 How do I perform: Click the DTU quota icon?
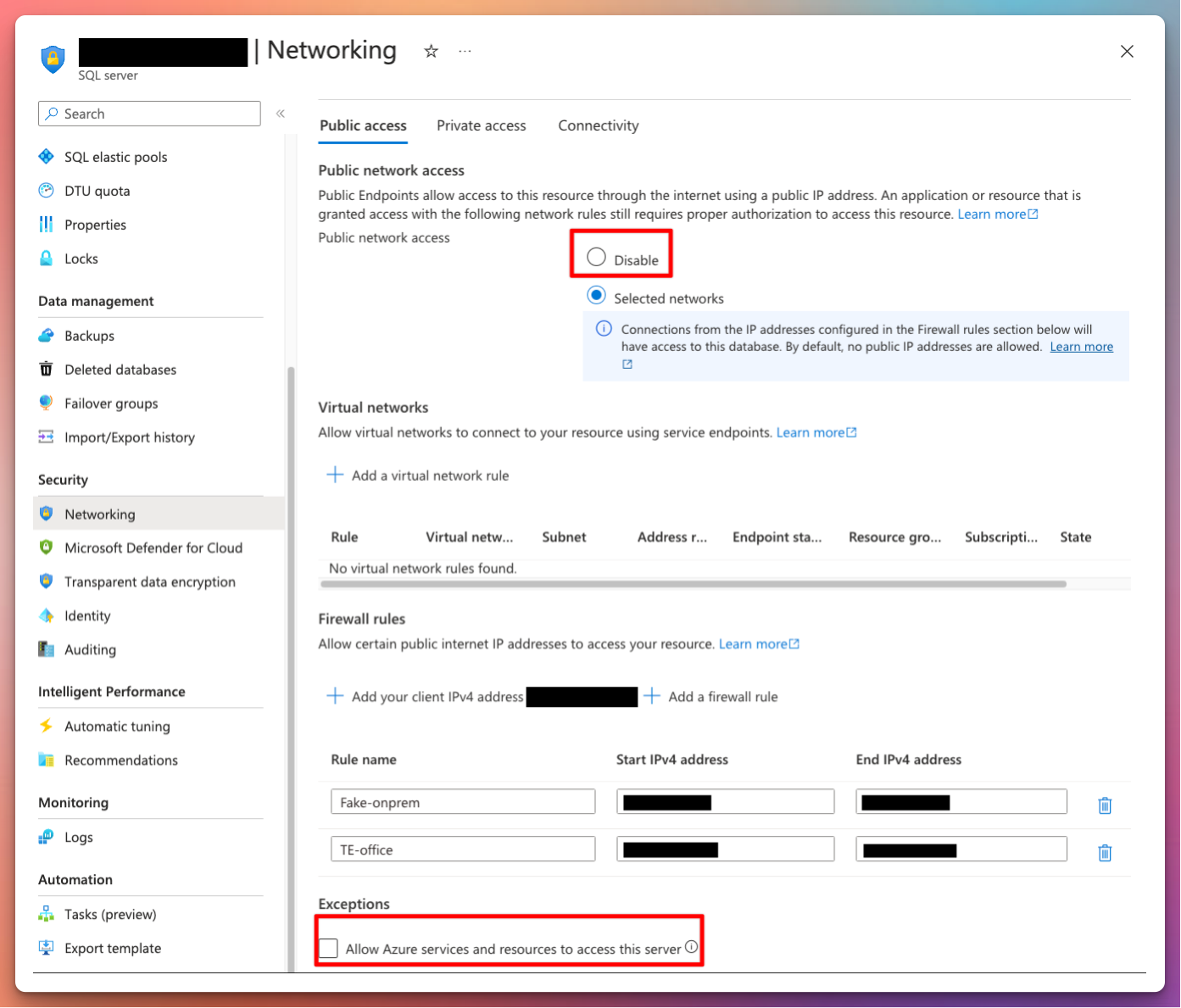(x=47, y=191)
